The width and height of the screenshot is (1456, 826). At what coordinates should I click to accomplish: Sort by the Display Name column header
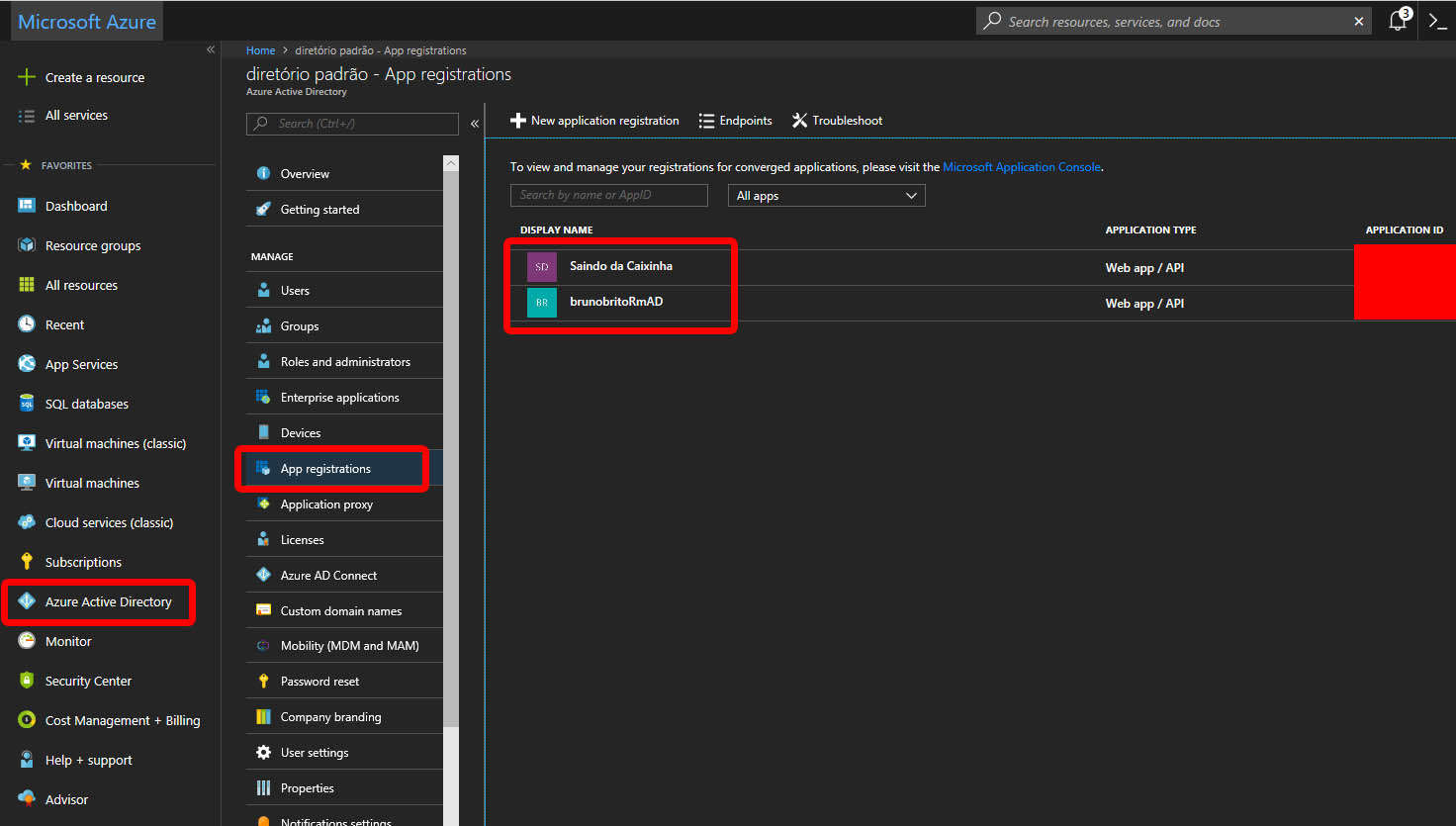pos(557,229)
